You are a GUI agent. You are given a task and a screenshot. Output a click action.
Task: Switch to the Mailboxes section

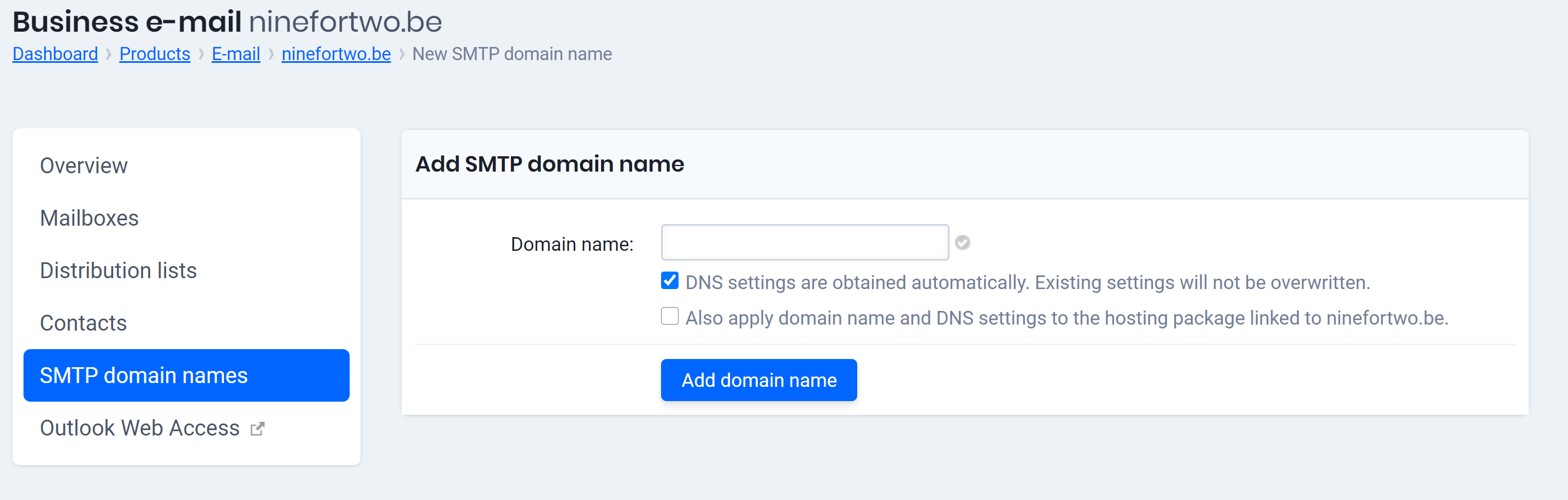click(x=90, y=217)
